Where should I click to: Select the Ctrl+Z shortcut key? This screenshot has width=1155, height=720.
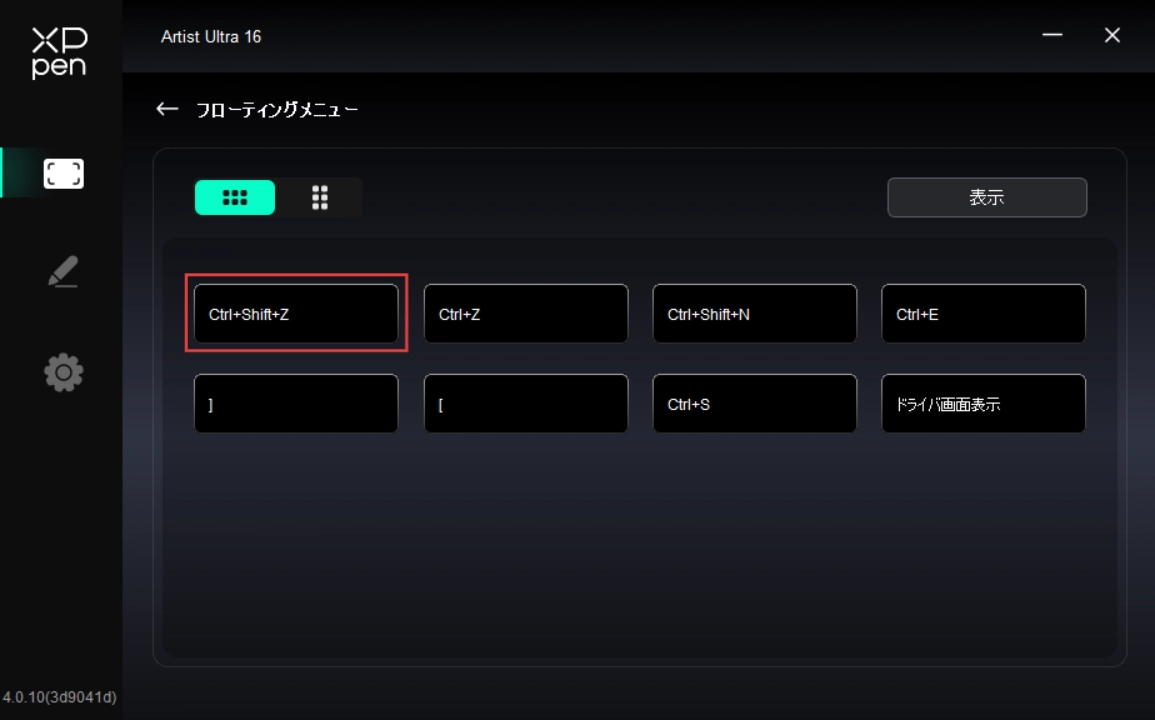(526, 314)
